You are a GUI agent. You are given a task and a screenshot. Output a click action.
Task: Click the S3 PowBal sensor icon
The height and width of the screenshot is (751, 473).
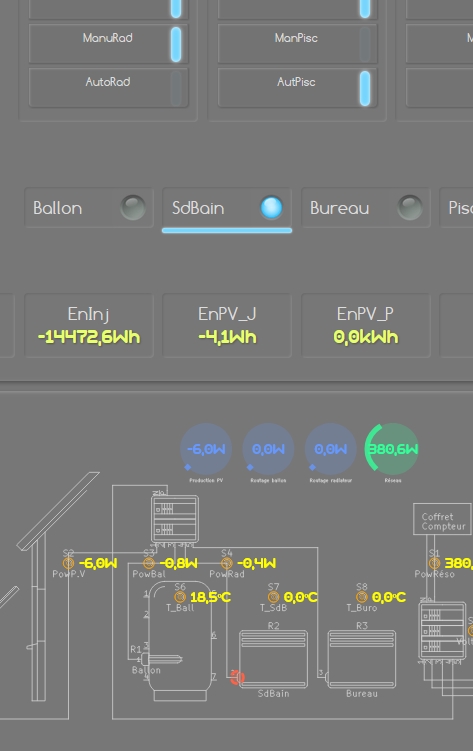149,563
